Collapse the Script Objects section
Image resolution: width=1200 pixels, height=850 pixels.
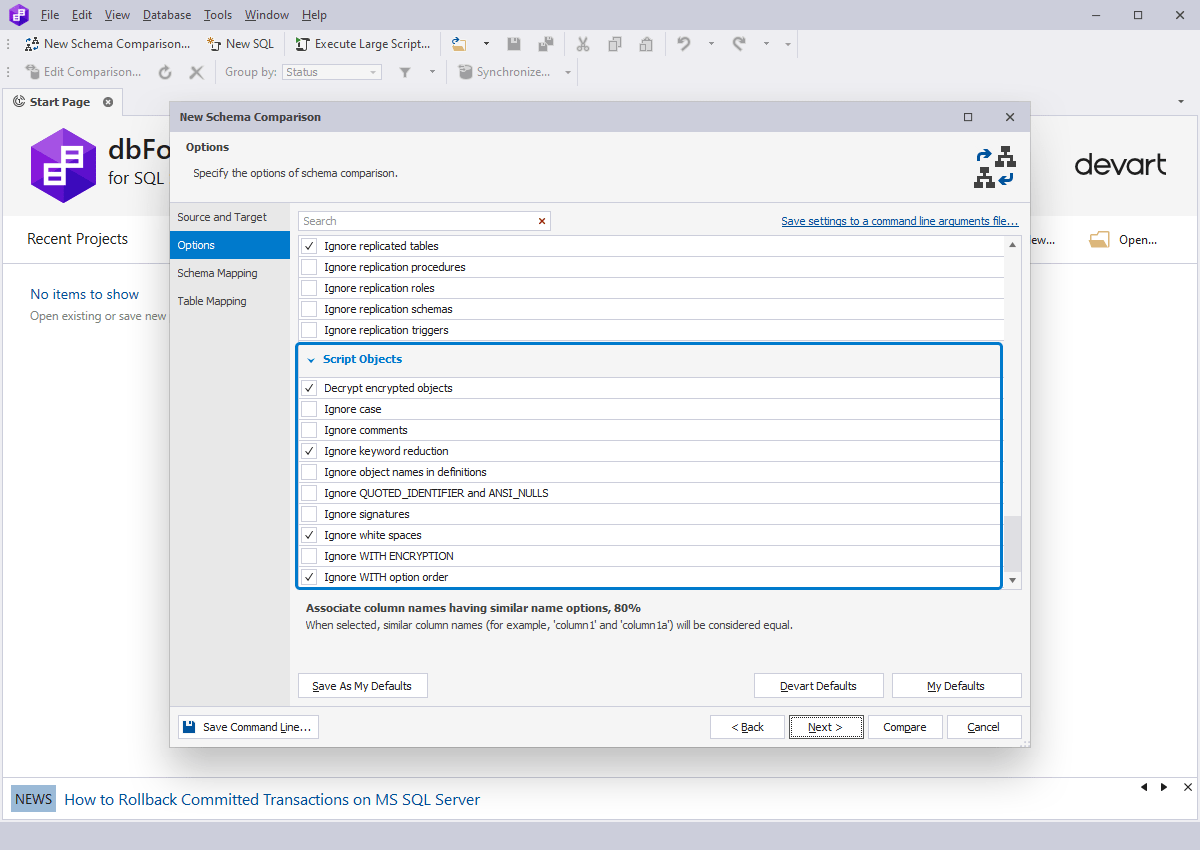coord(311,359)
